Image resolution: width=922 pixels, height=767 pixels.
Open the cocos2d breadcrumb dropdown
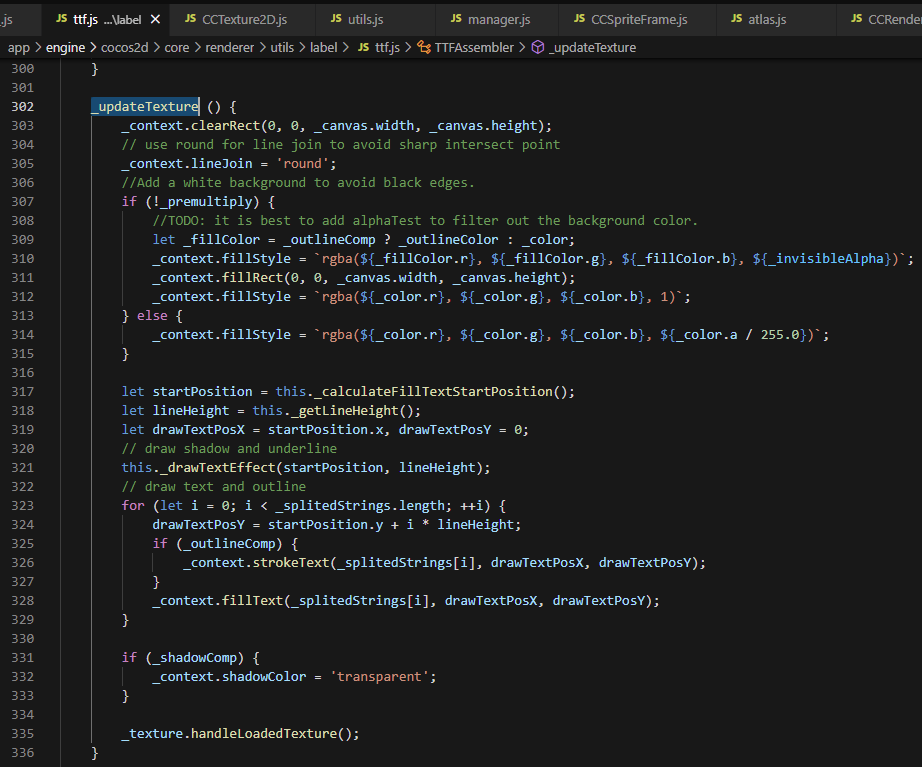click(124, 47)
